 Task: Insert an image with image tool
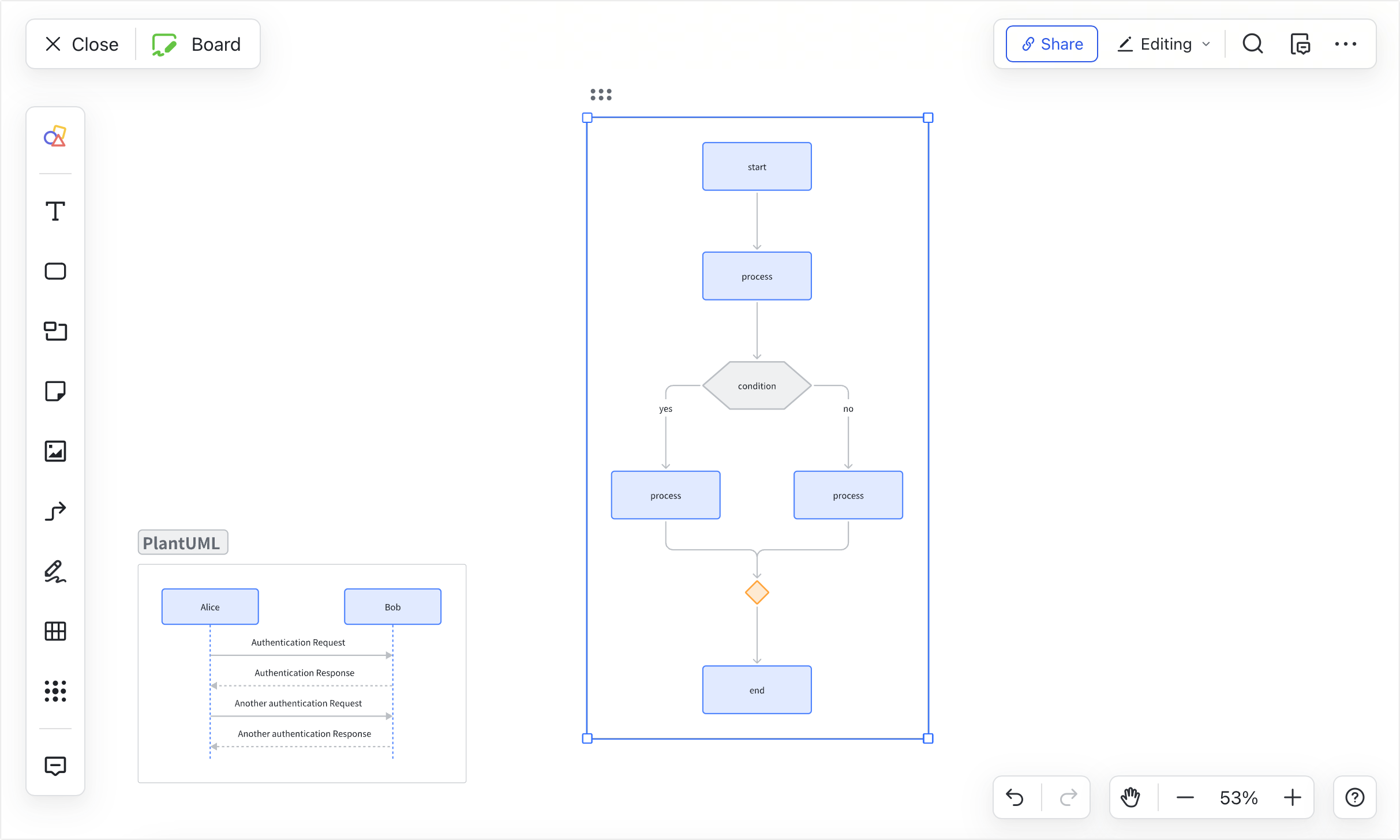click(x=55, y=451)
